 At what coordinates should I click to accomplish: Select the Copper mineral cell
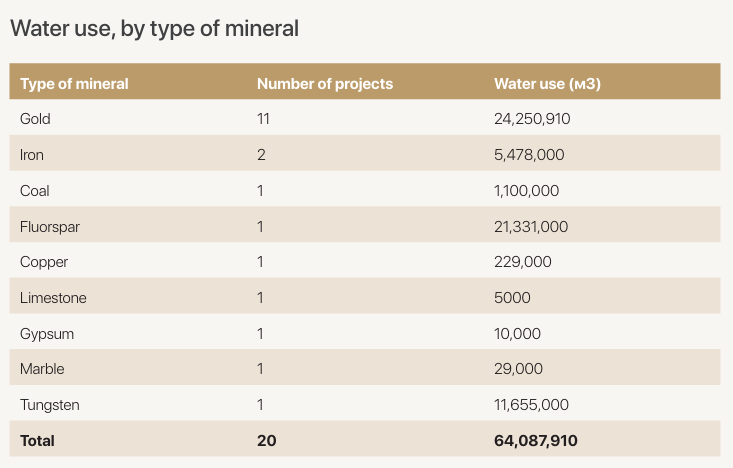41,262
